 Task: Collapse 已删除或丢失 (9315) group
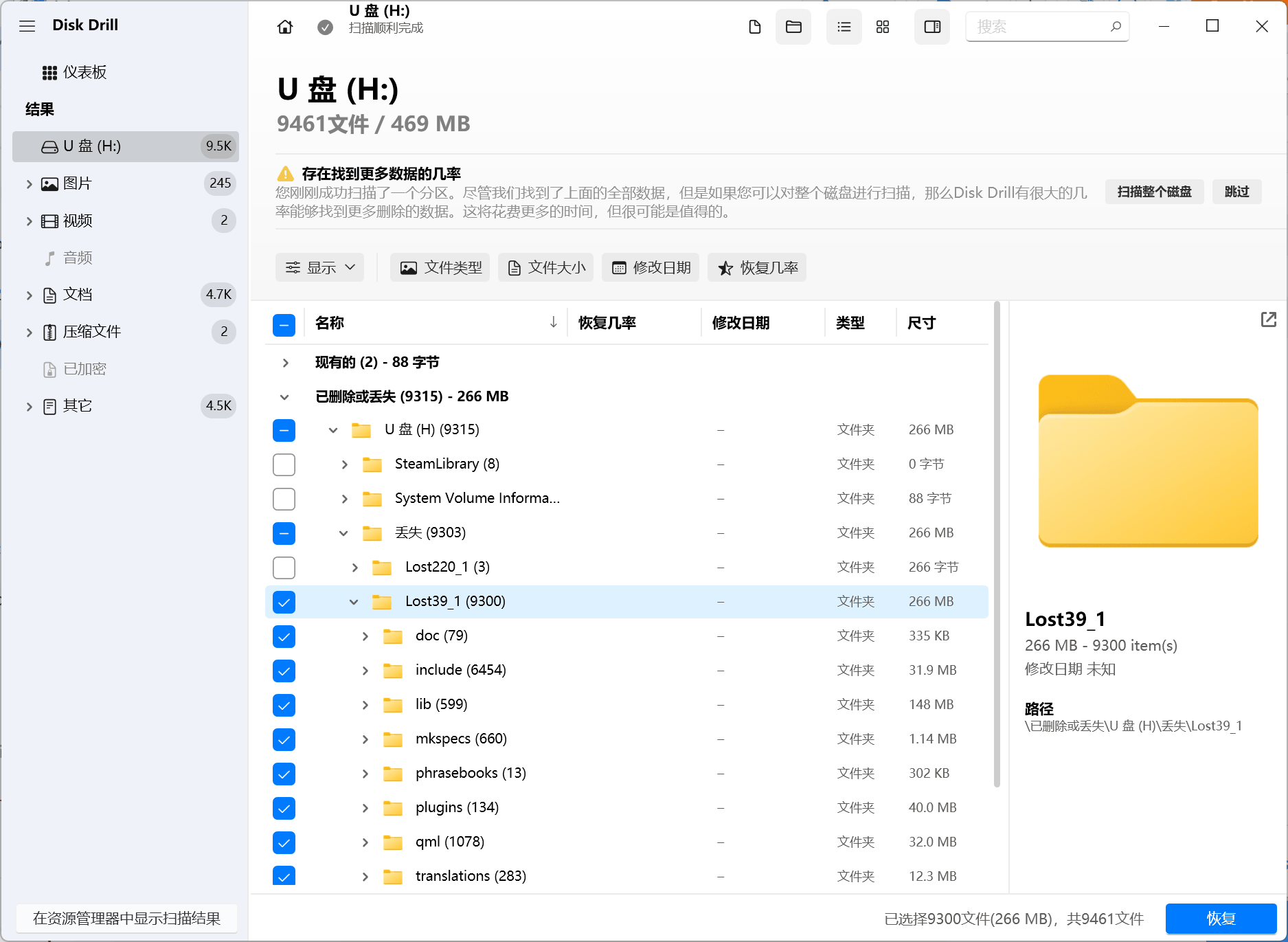[x=284, y=396]
